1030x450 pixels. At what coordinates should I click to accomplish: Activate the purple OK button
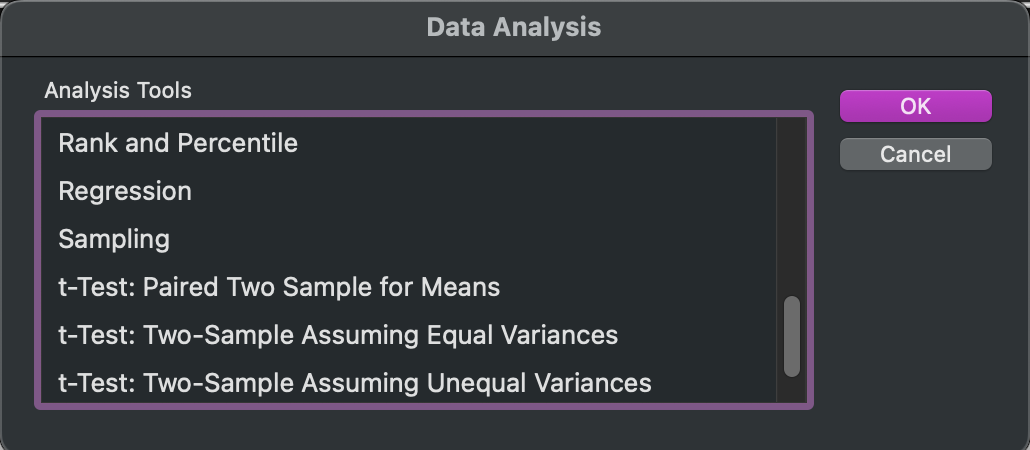coord(916,106)
